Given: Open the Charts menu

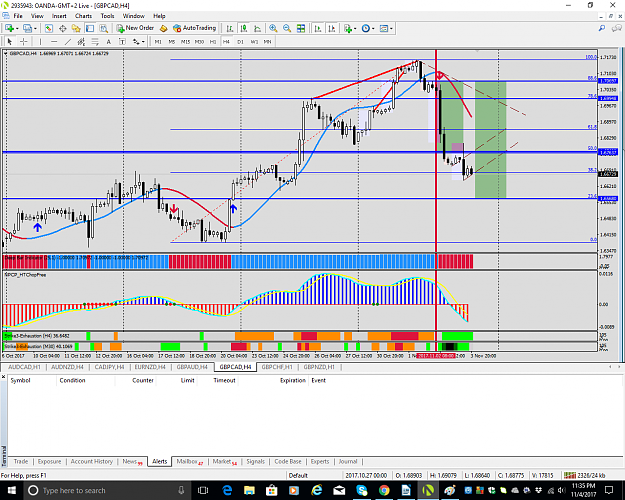Looking at the screenshot, I should coord(83,16).
